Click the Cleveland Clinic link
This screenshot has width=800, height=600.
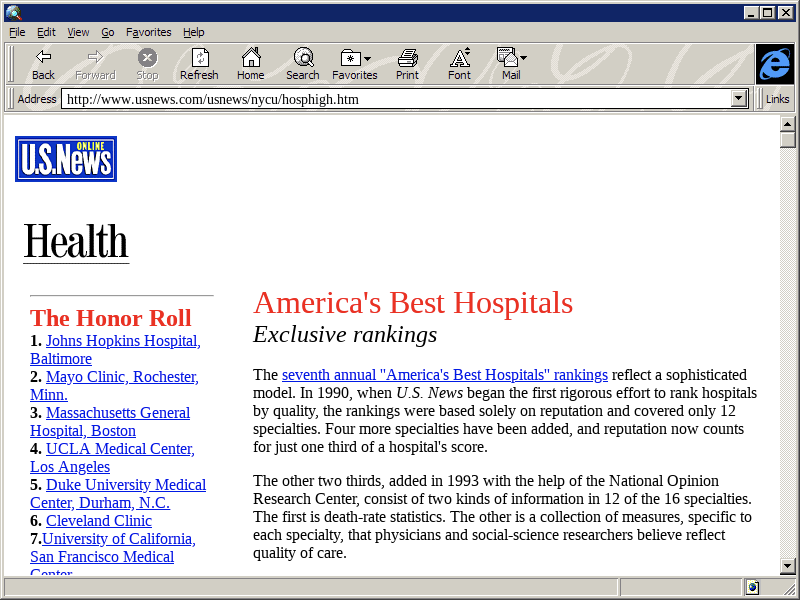coord(99,521)
